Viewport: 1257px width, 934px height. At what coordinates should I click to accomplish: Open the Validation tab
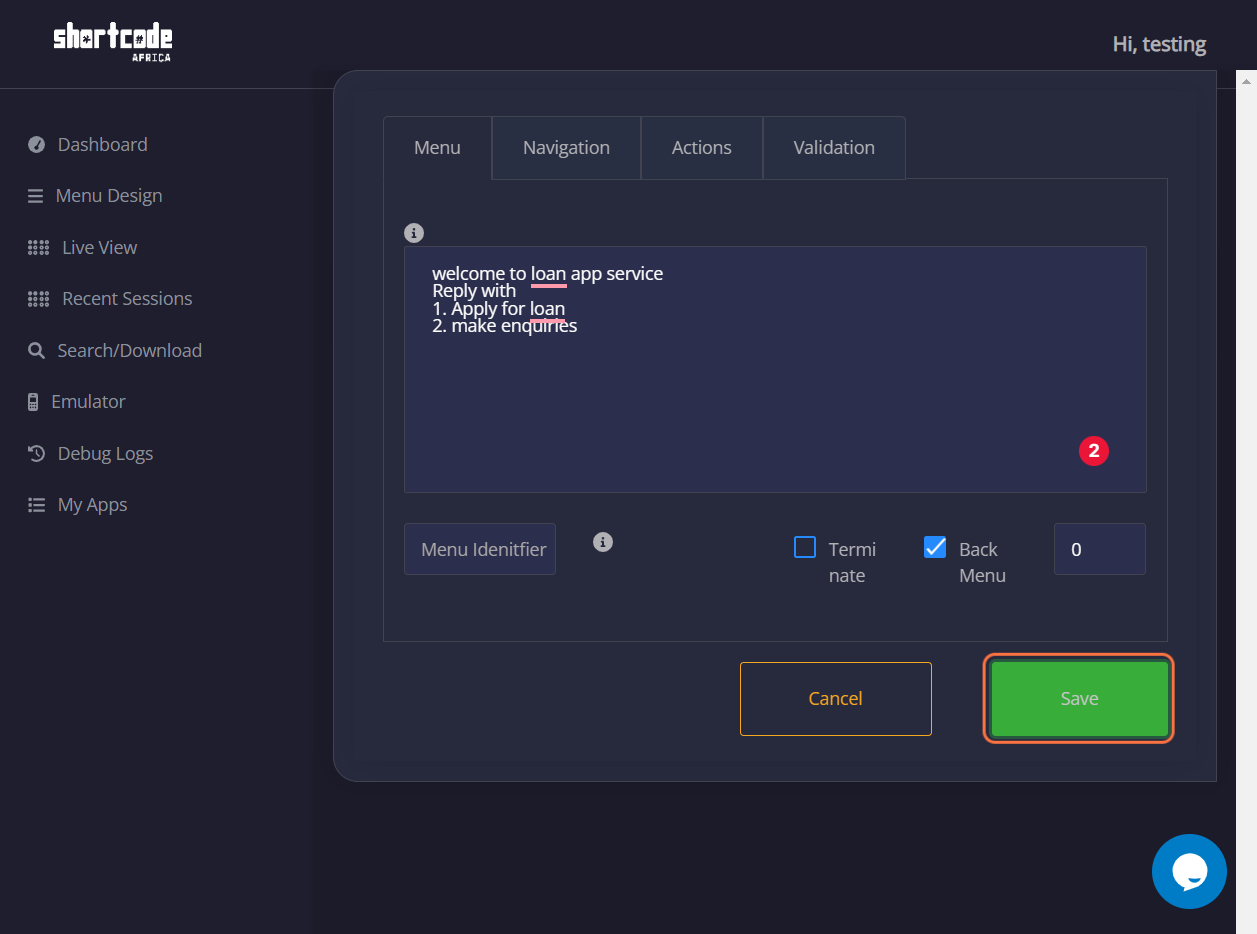(834, 148)
